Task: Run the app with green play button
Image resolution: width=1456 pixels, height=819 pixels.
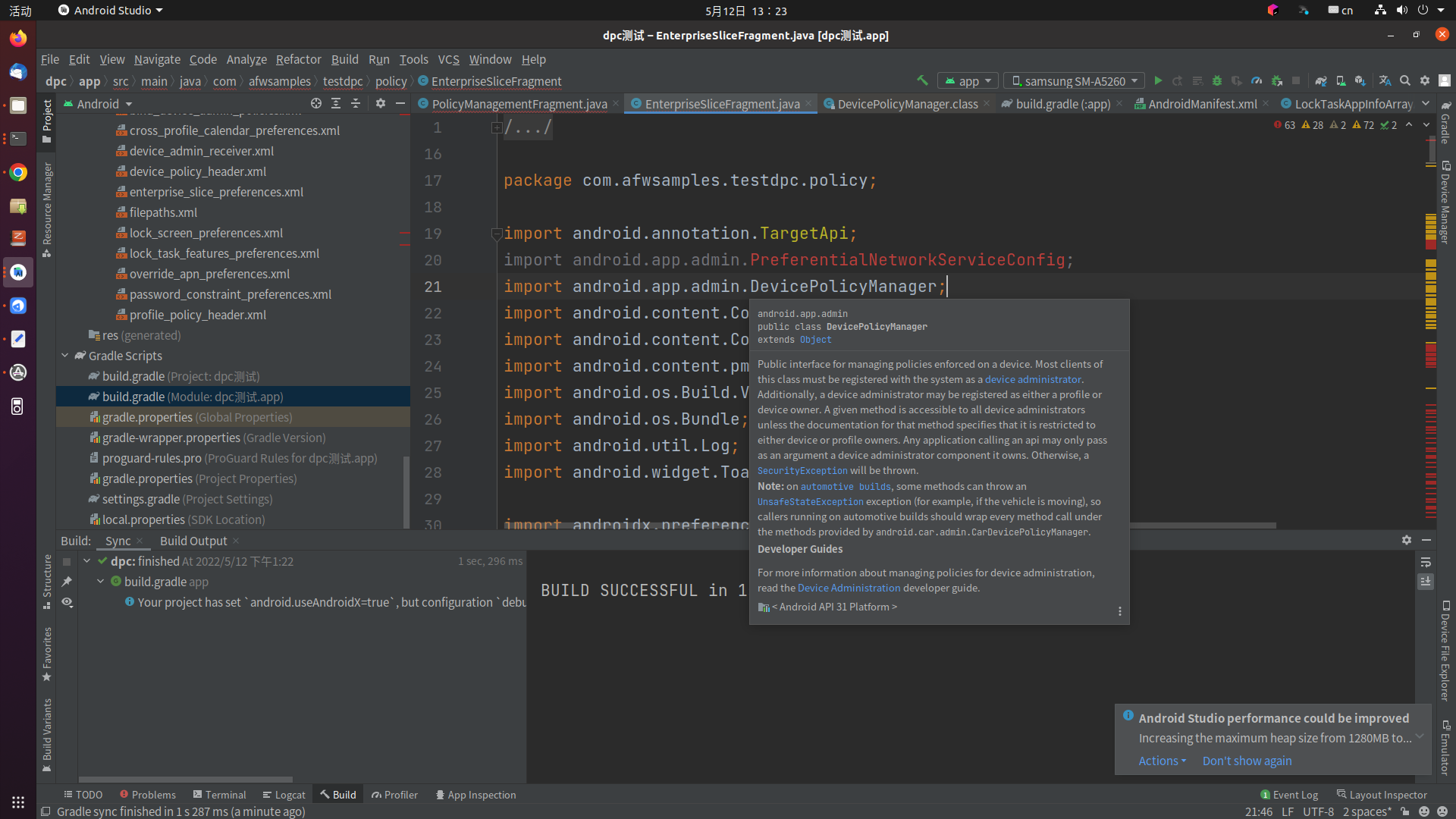Action: pos(1158,80)
